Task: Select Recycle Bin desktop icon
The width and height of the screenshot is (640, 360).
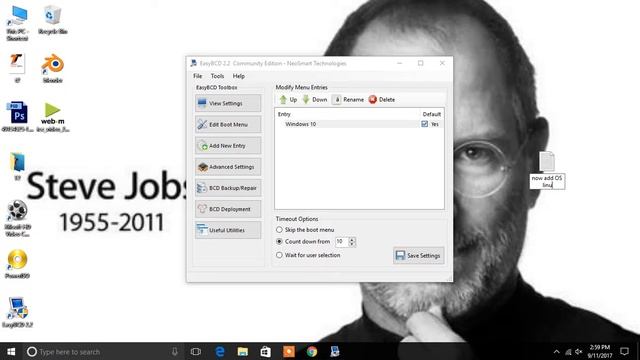Action: pyautogui.click(x=53, y=20)
